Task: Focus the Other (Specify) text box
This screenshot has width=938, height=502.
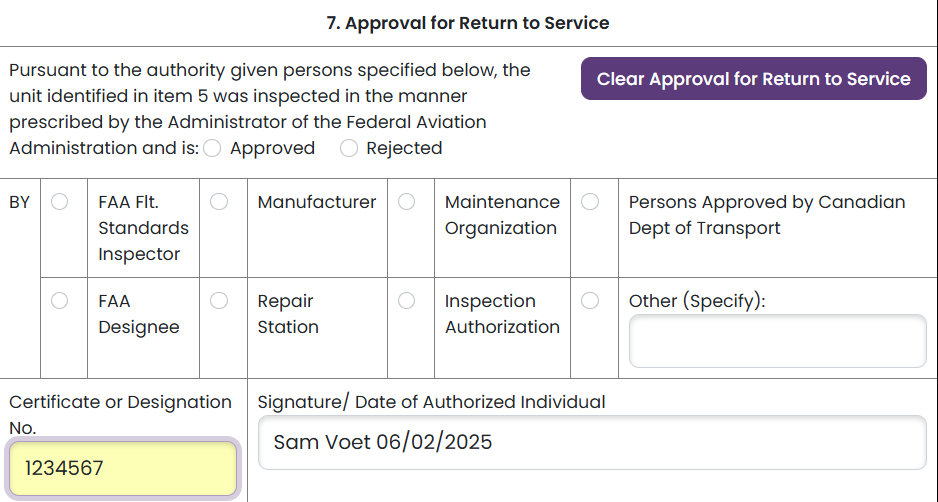Action: click(778, 341)
